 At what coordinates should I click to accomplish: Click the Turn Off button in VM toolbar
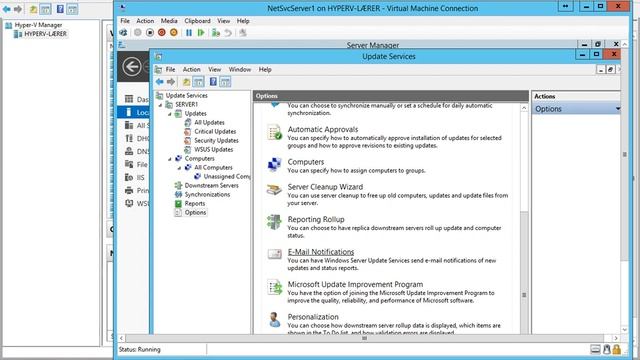tap(150, 33)
